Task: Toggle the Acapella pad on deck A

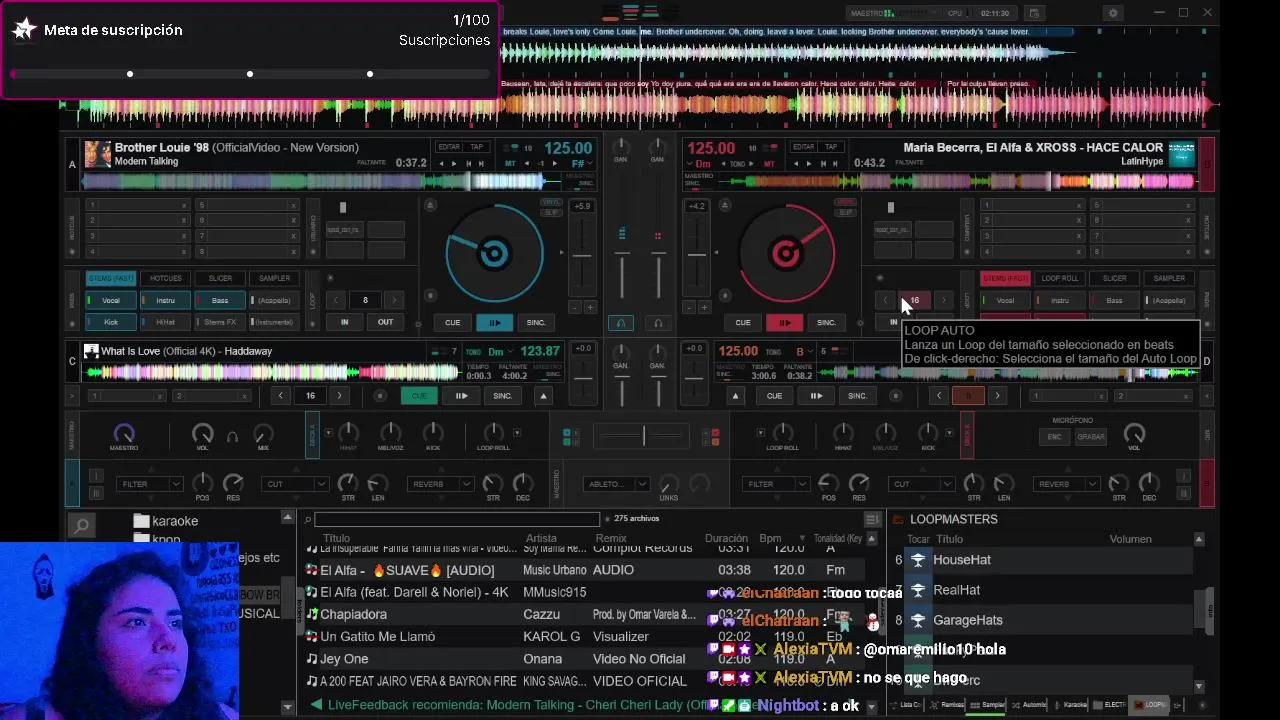Action: 273,300
